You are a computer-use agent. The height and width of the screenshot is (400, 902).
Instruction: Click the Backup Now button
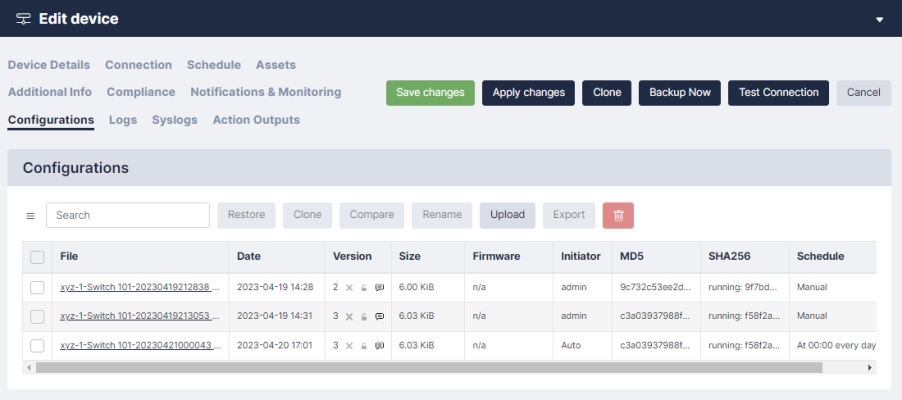[x=680, y=93]
